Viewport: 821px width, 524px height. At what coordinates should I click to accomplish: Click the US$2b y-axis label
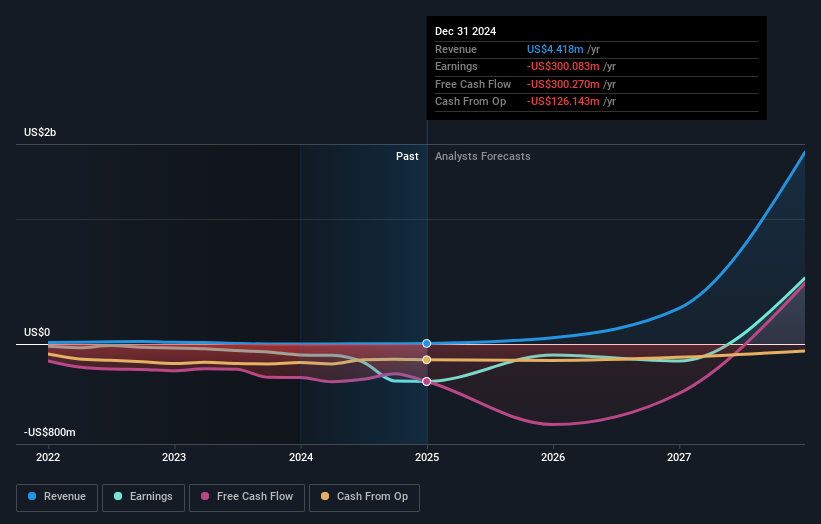click(41, 132)
